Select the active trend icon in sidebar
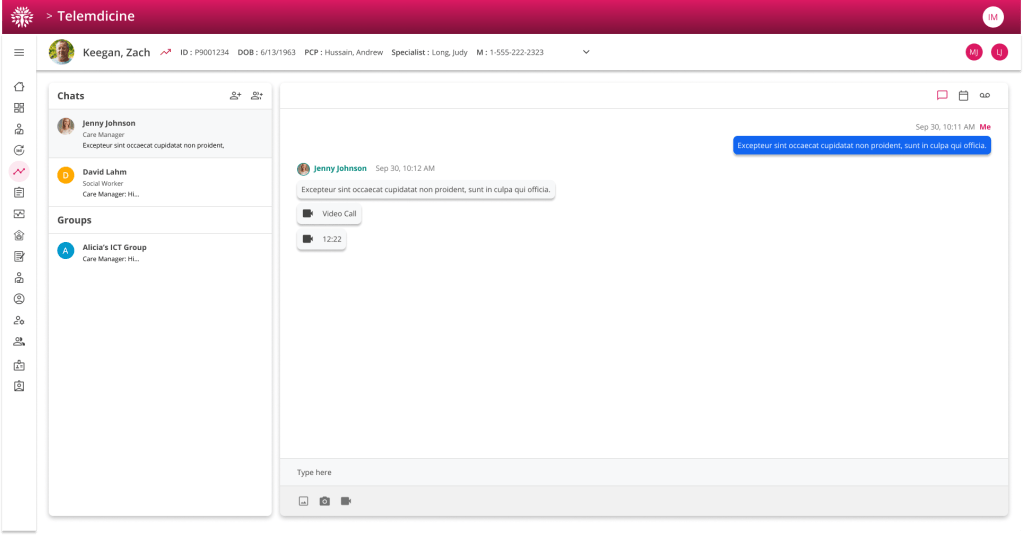1023x535 pixels. [19, 171]
